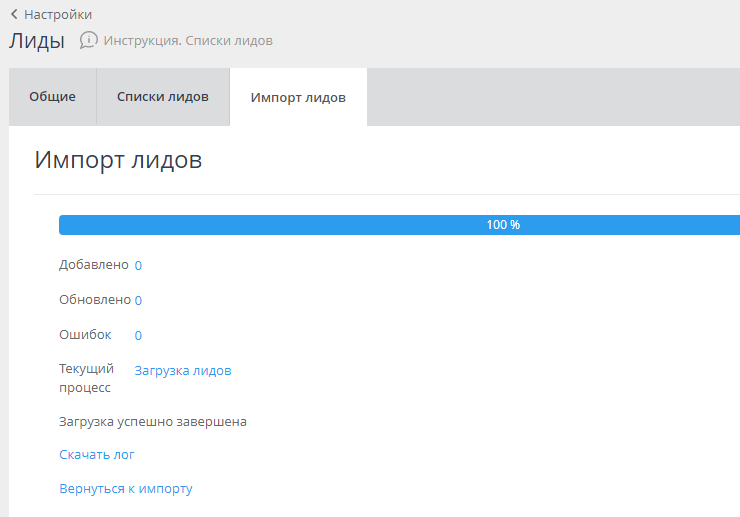Click the Ошибок count value
This screenshot has width=740, height=517.
tap(138, 335)
